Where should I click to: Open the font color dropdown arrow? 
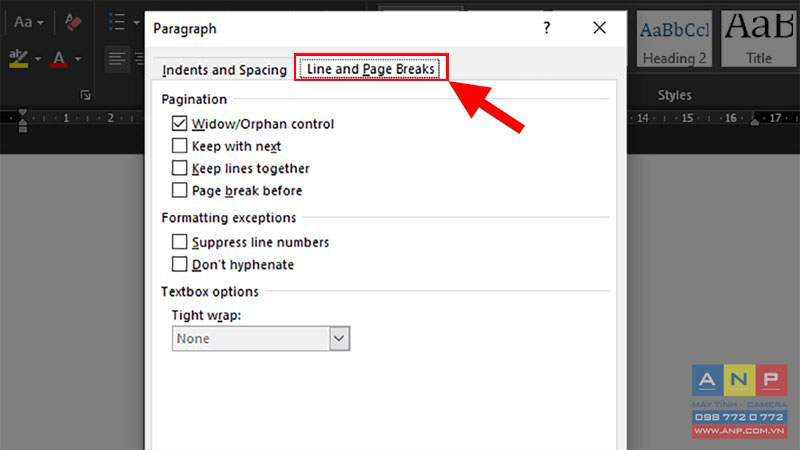(x=78, y=59)
